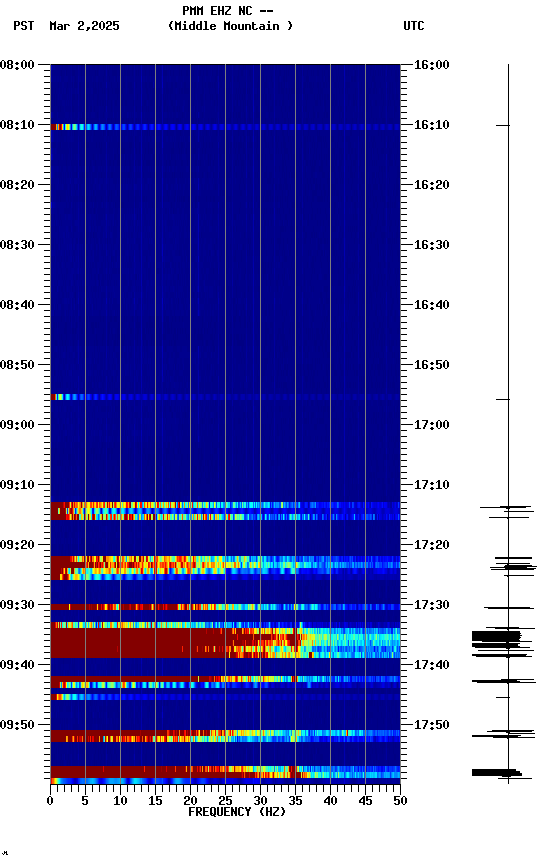The width and height of the screenshot is (552, 864).
Task: Click the '16:10' UTC time label
Action: [432, 125]
